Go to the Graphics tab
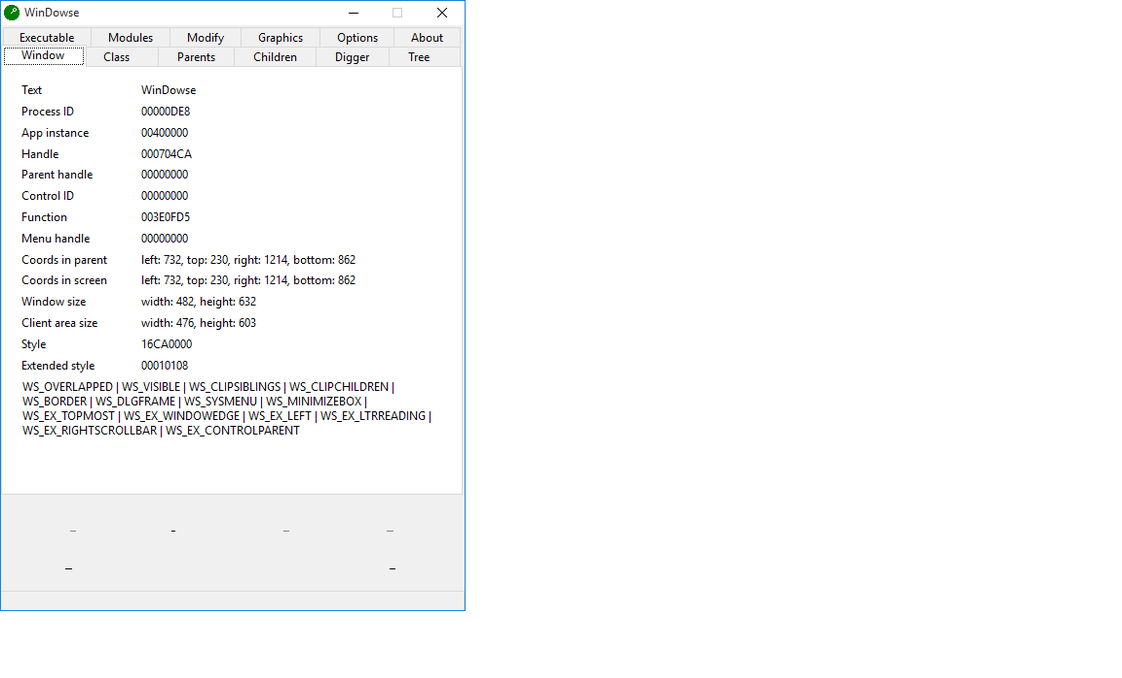The width and height of the screenshot is (1122, 678). click(x=280, y=37)
